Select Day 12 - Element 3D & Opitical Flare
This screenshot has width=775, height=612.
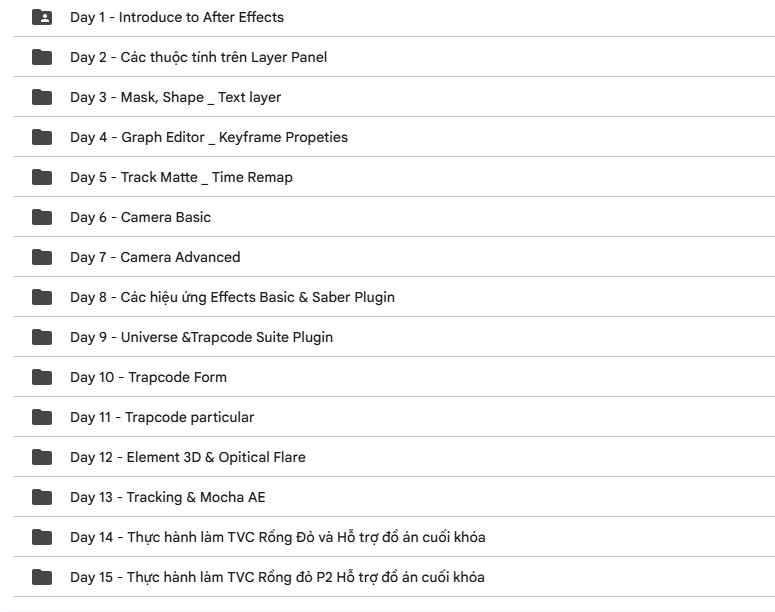pyautogui.click(x=188, y=457)
